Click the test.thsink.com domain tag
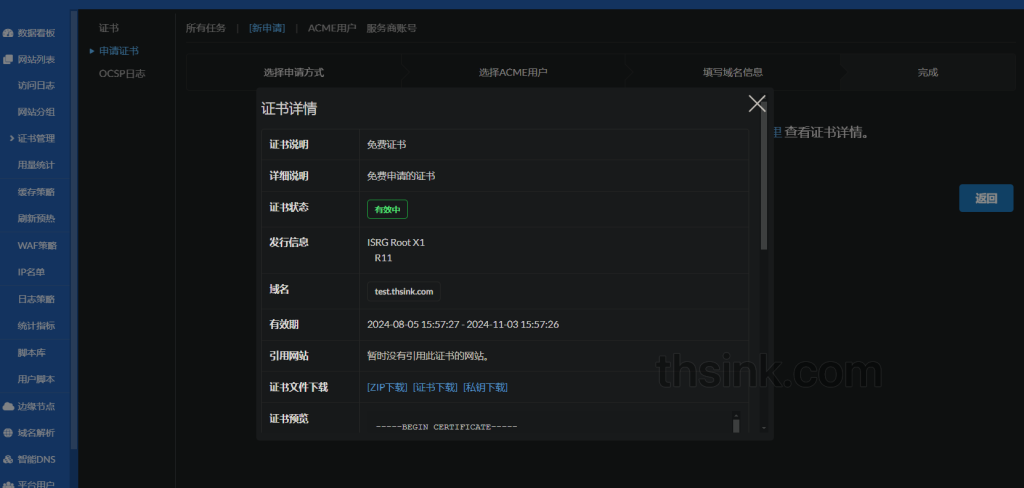The width and height of the screenshot is (1024, 488). [x=404, y=291]
